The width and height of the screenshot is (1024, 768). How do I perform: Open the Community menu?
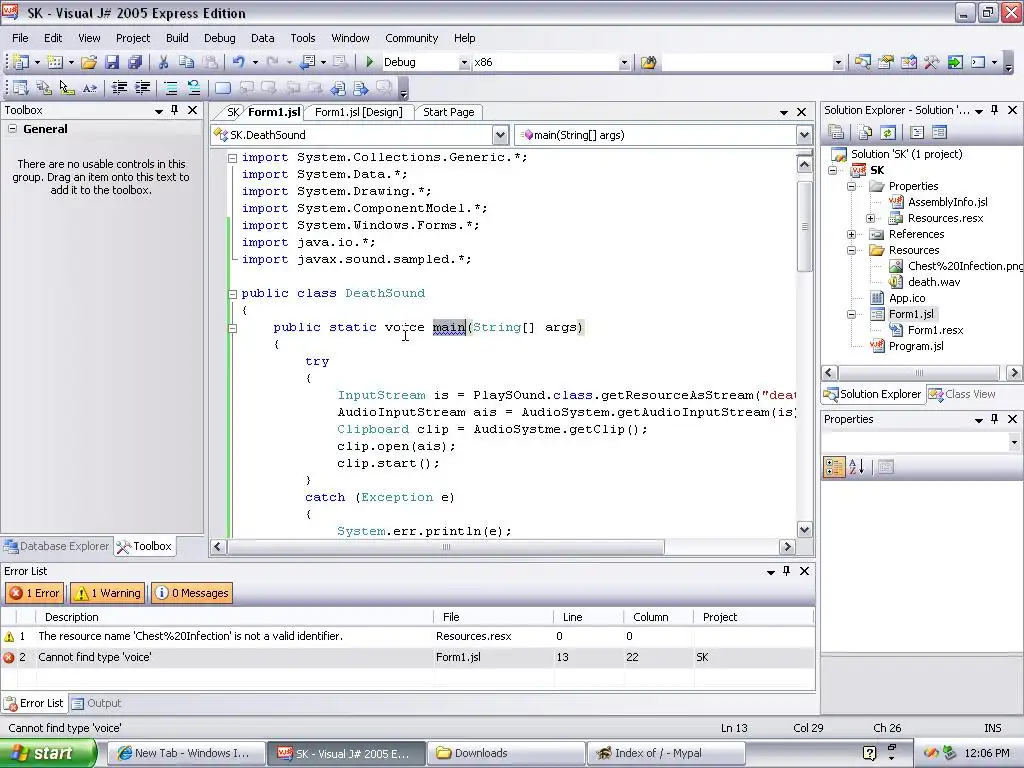[x=411, y=38]
